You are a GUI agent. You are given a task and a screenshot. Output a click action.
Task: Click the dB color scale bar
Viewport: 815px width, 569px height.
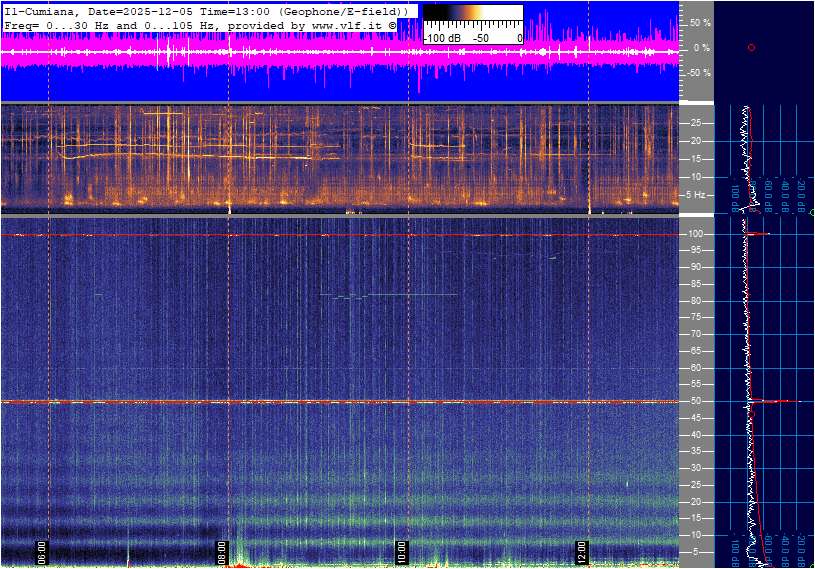[472, 19]
